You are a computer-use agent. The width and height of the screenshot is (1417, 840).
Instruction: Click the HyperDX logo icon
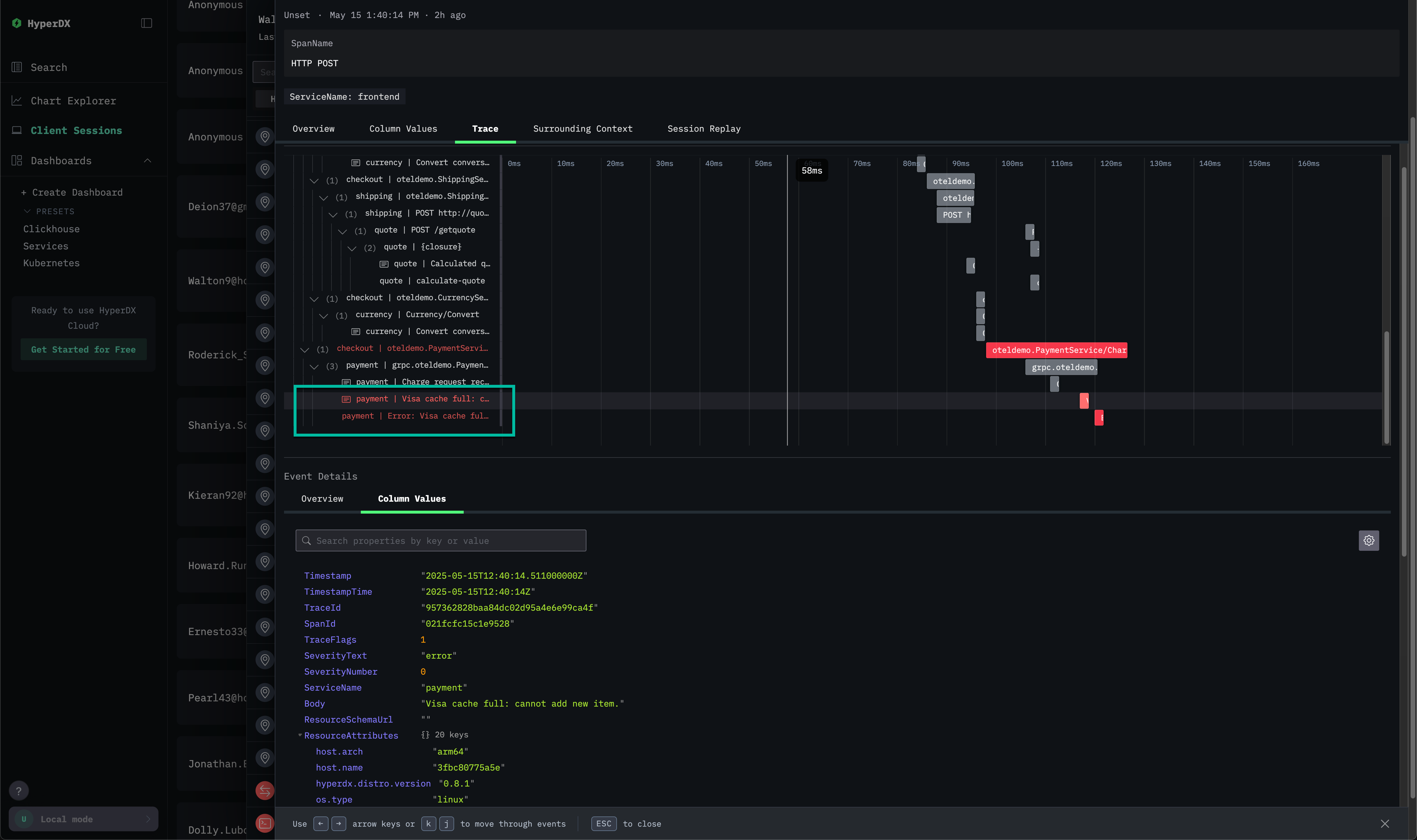click(16, 23)
